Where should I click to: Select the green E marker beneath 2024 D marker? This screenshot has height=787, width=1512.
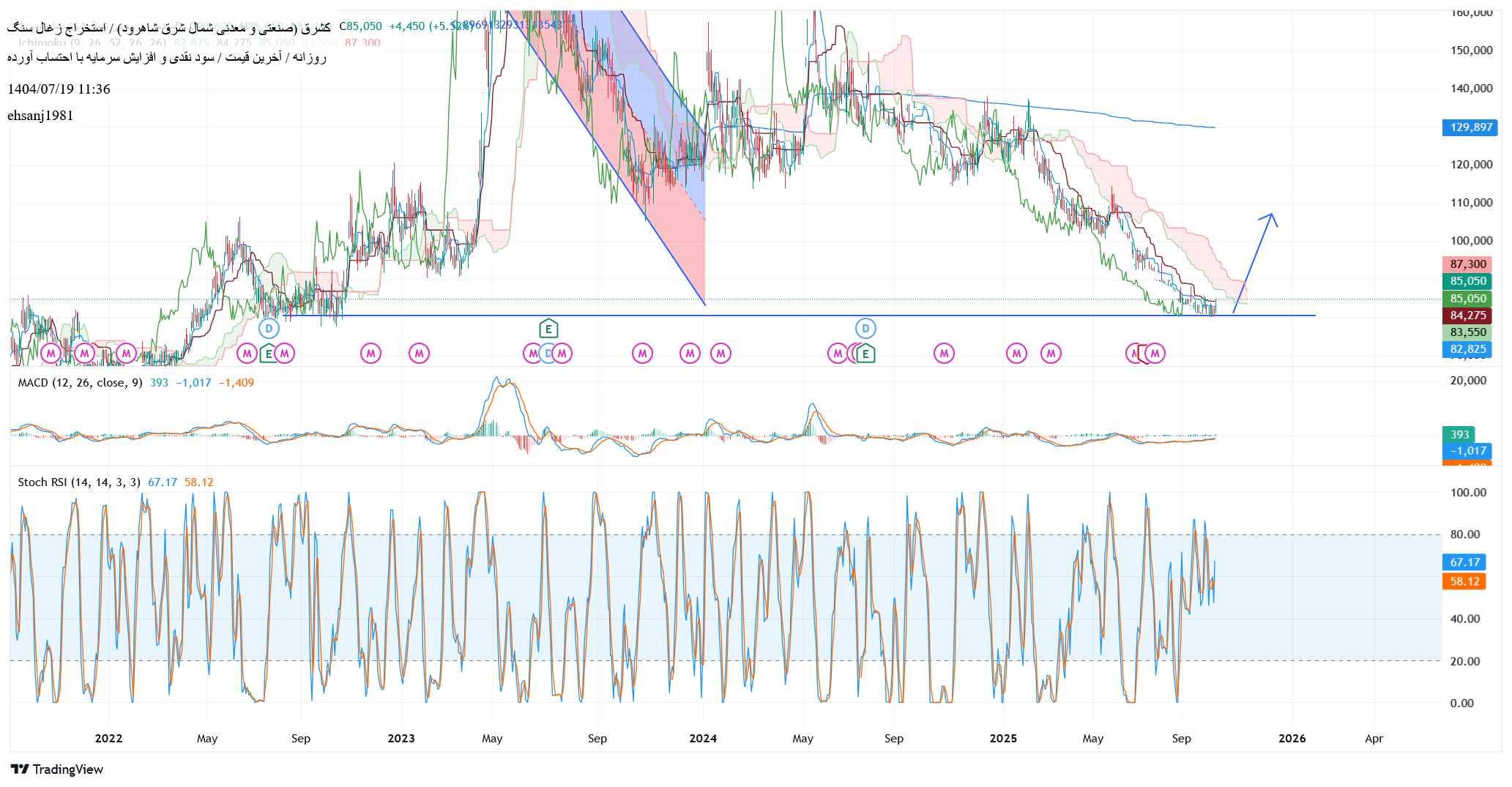(865, 354)
